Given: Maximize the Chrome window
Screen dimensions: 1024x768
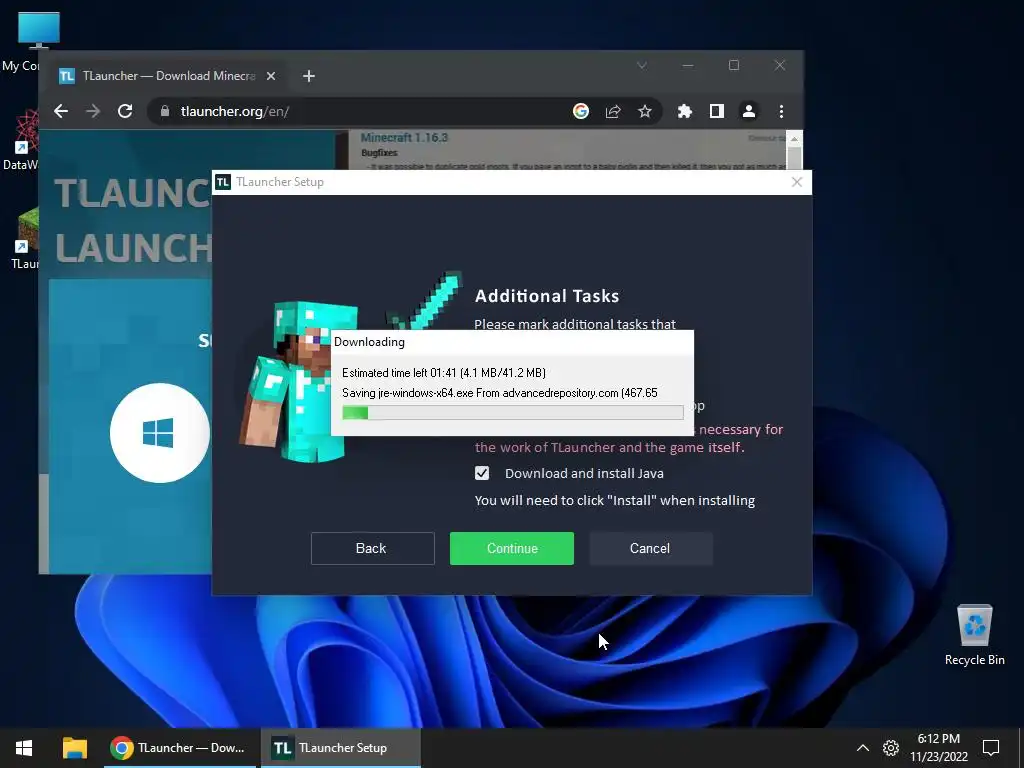Looking at the screenshot, I should (734, 65).
